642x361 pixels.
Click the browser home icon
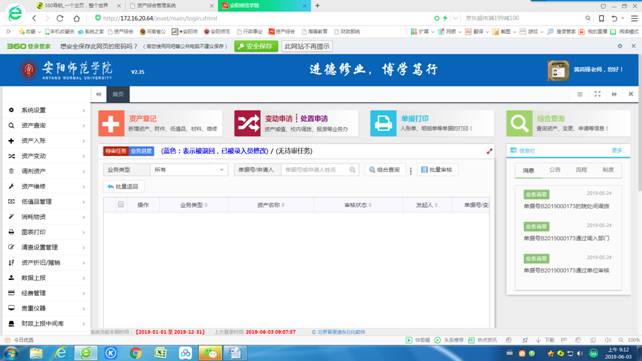point(77,18)
